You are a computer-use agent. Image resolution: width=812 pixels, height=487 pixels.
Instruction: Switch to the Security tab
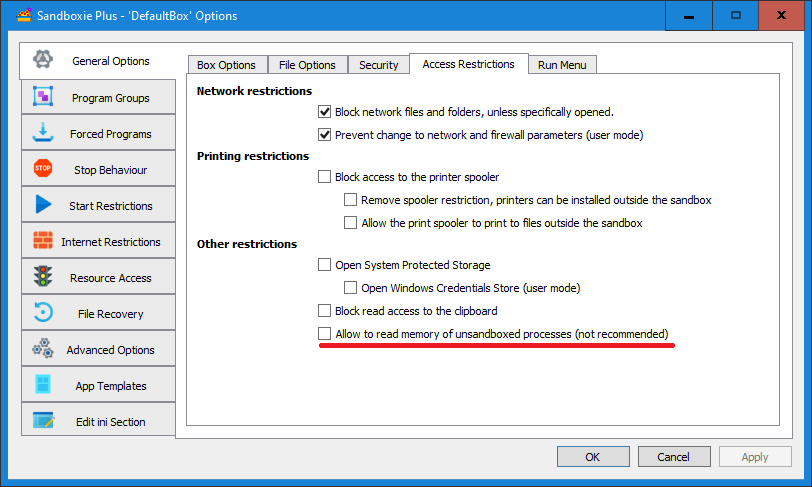coord(379,65)
